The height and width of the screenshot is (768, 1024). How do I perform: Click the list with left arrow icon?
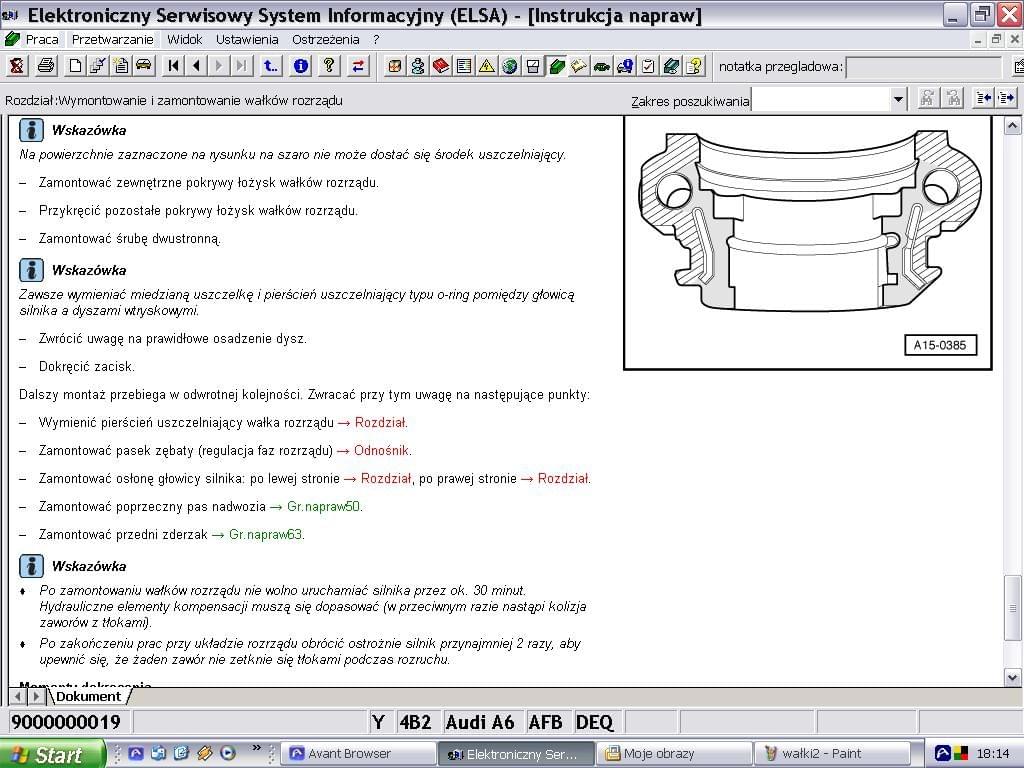point(983,99)
